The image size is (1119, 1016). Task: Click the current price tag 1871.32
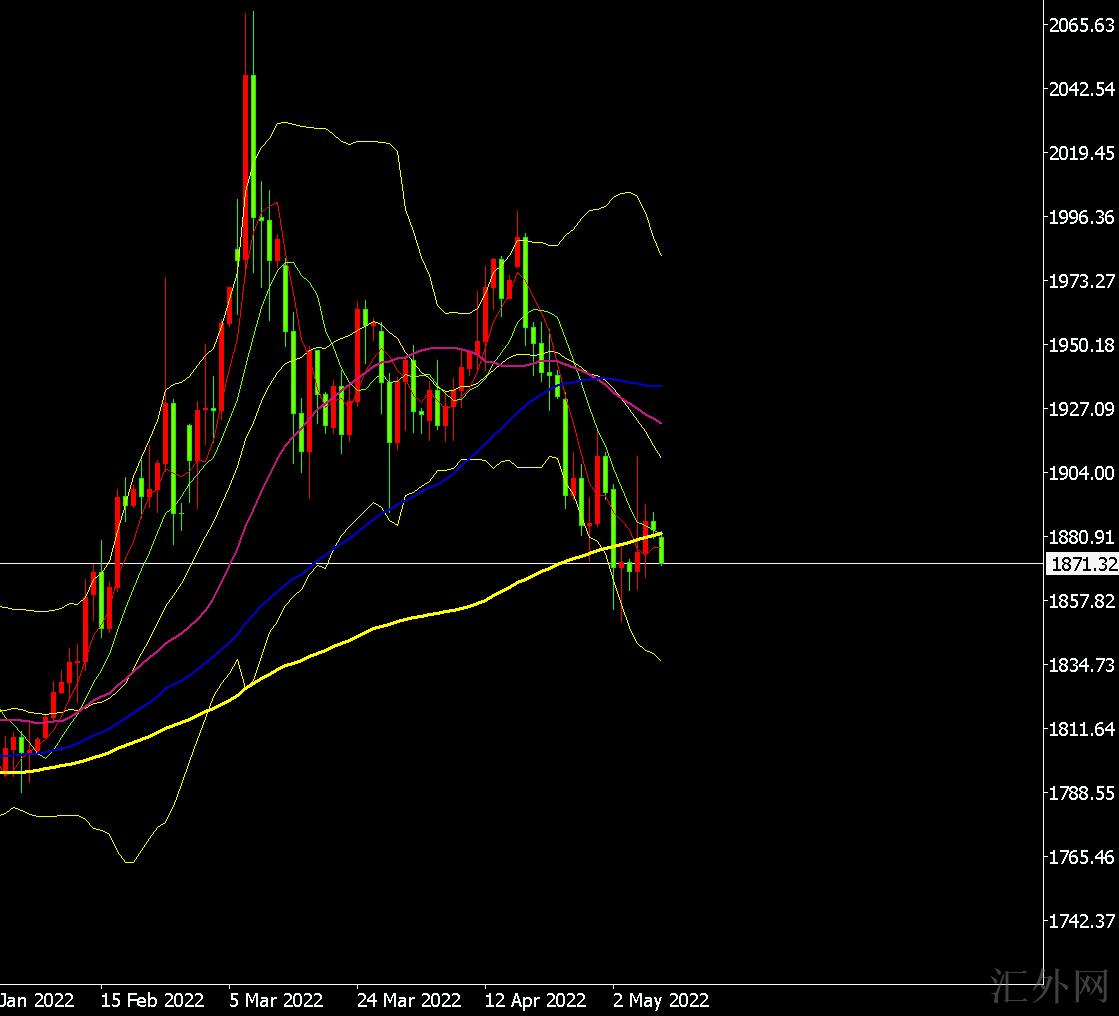(1081, 565)
